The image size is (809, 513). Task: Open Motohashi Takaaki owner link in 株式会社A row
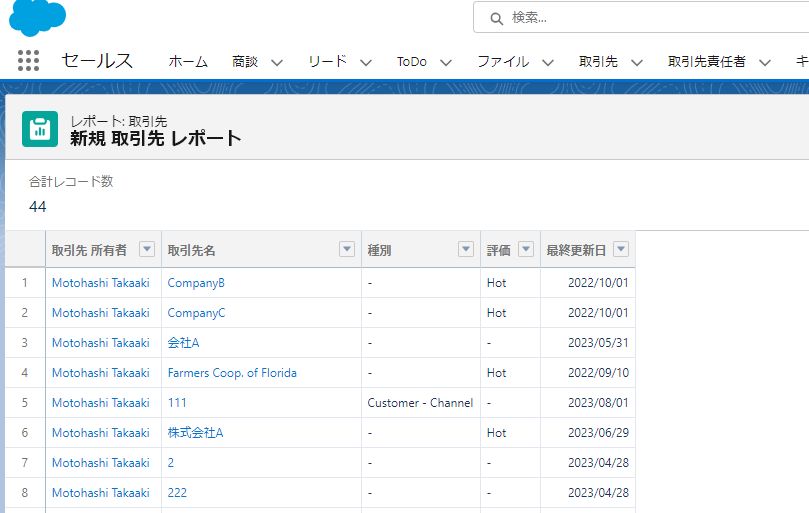click(x=101, y=432)
